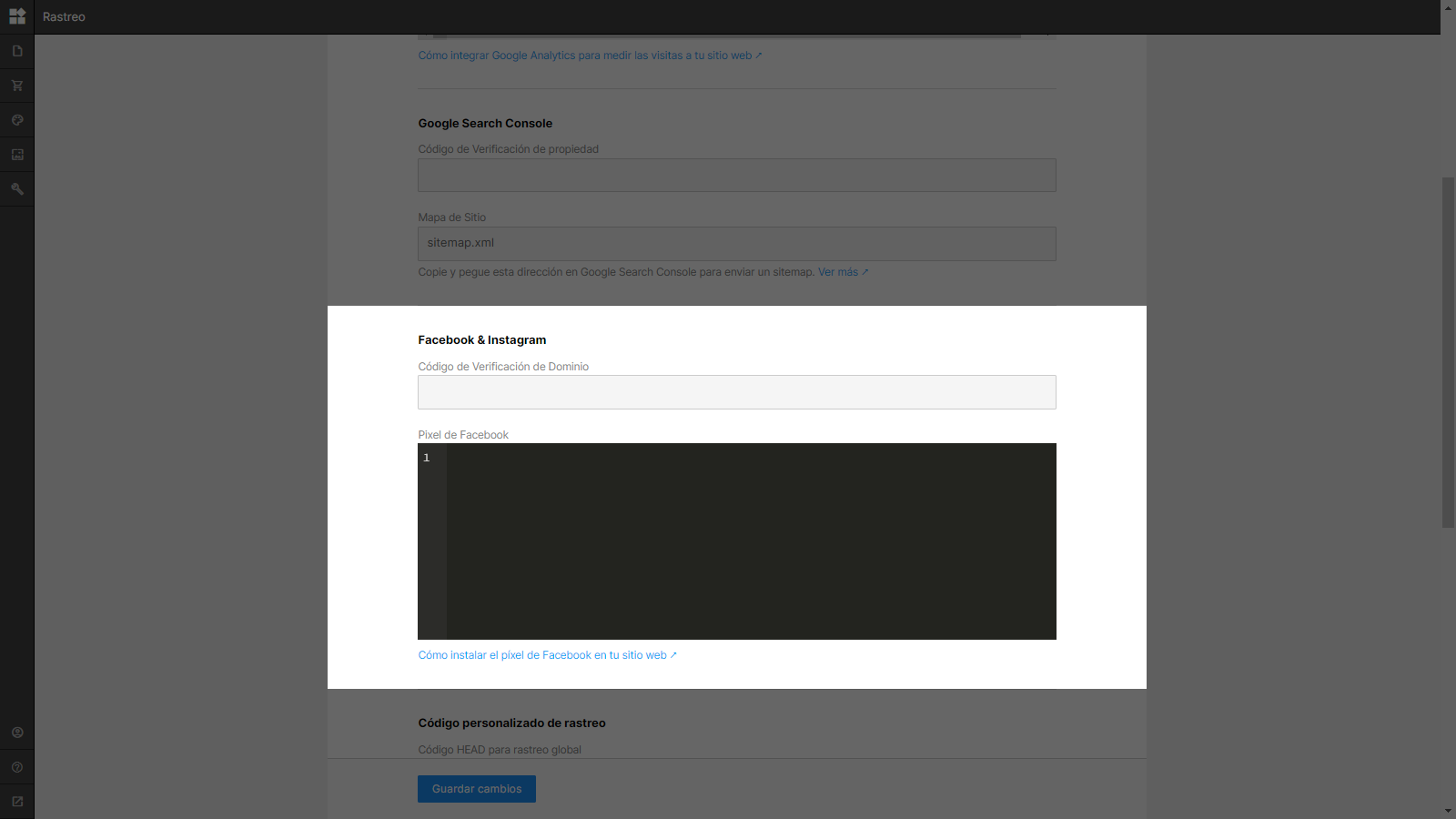Image resolution: width=1456 pixels, height=819 pixels.
Task: Click the 'Pixel de Facebook' label
Action: 463,435
